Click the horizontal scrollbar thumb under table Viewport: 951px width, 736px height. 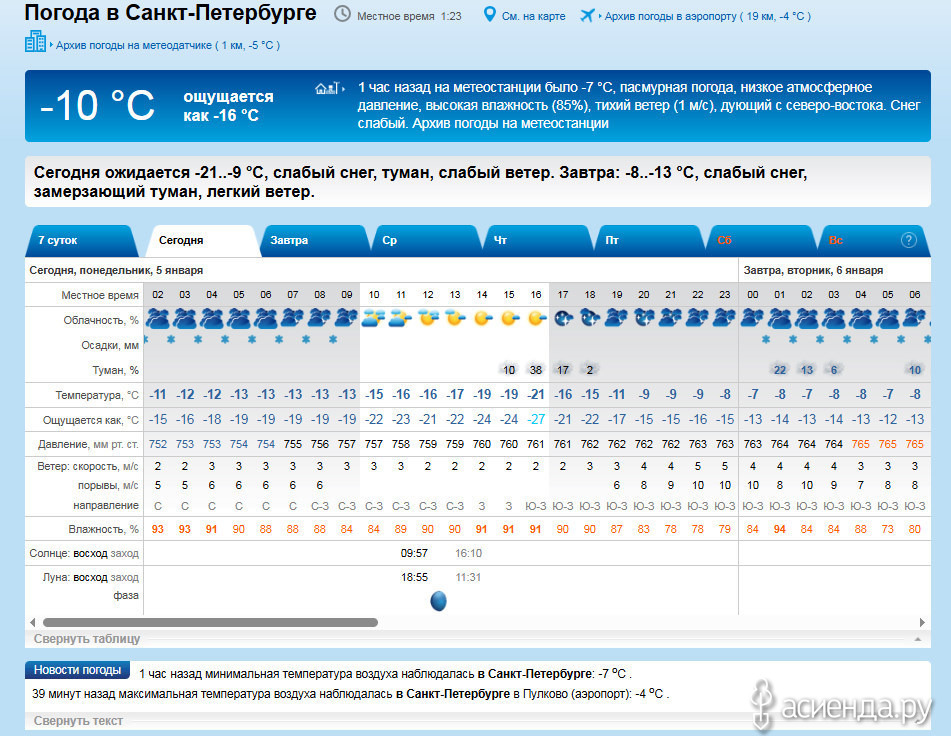210,622
